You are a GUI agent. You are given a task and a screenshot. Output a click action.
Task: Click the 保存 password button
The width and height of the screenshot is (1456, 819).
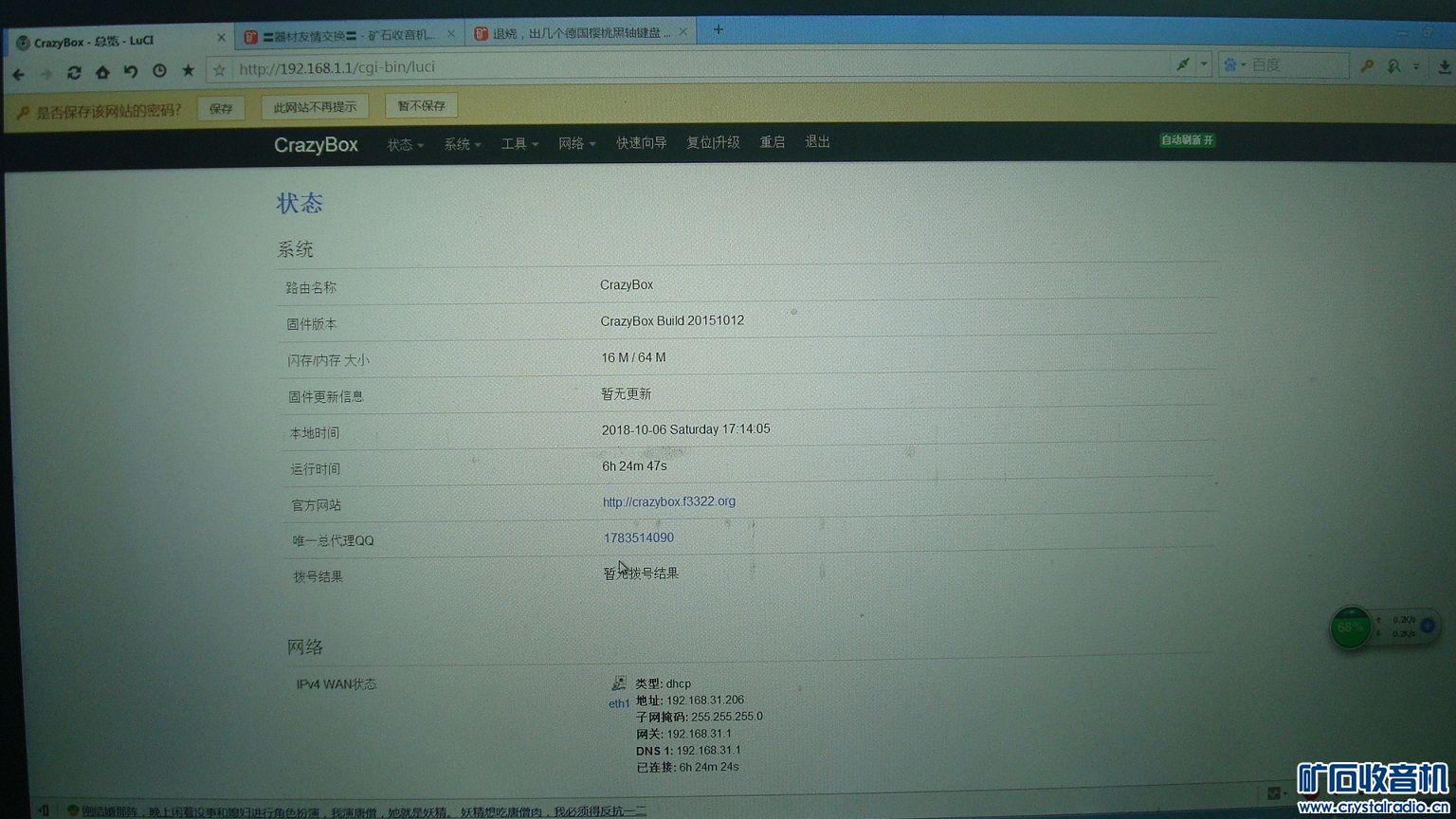coord(221,108)
